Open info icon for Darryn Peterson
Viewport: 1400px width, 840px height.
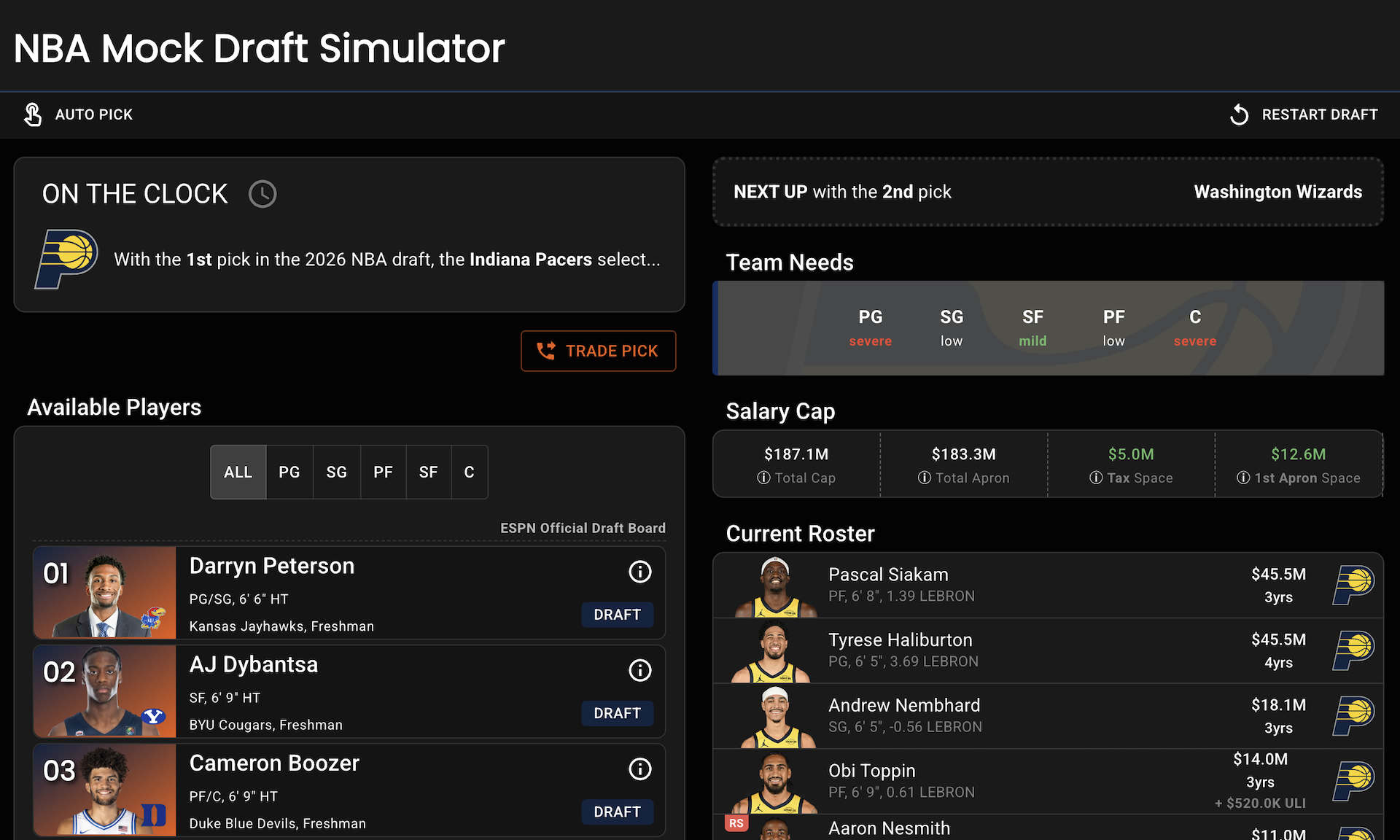pyautogui.click(x=639, y=572)
